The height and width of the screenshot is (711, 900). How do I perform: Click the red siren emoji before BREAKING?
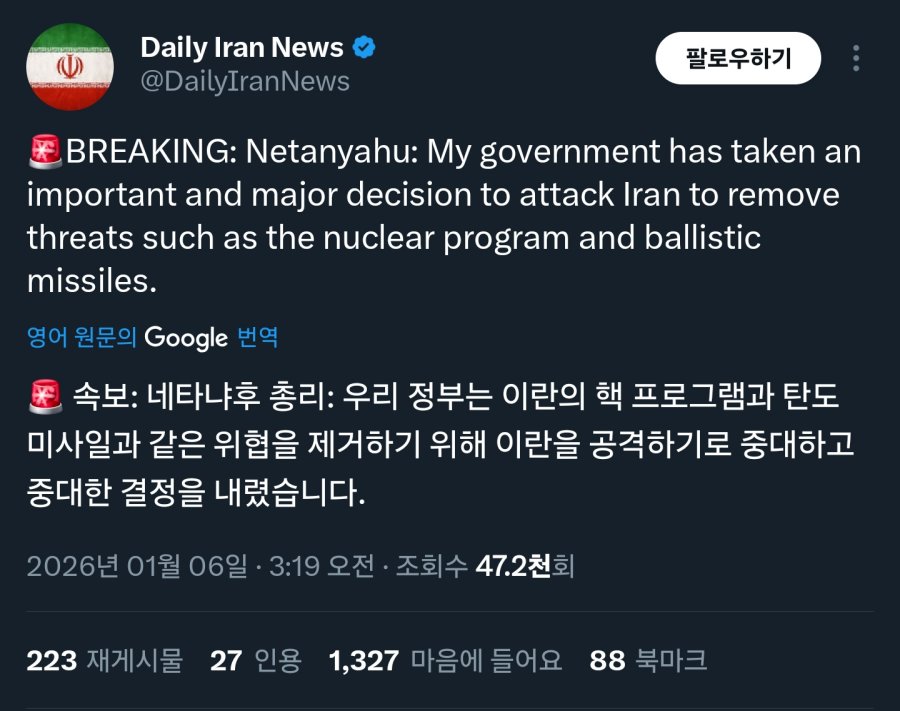(46, 152)
